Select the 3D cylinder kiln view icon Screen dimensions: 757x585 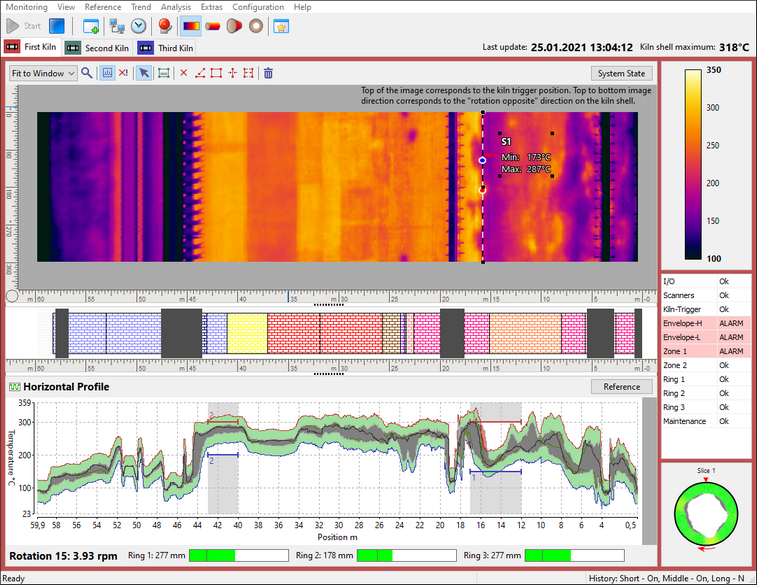coord(212,26)
